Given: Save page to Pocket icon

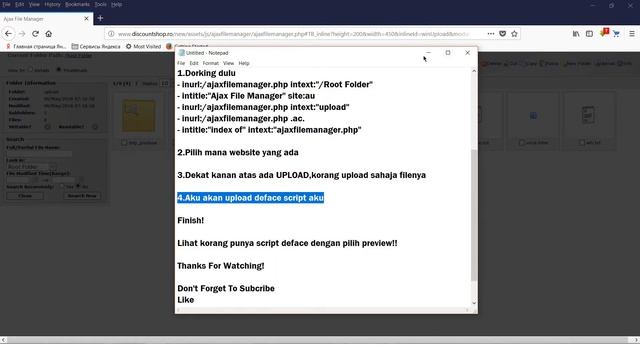Looking at the screenshot, I should click(502, 34).
